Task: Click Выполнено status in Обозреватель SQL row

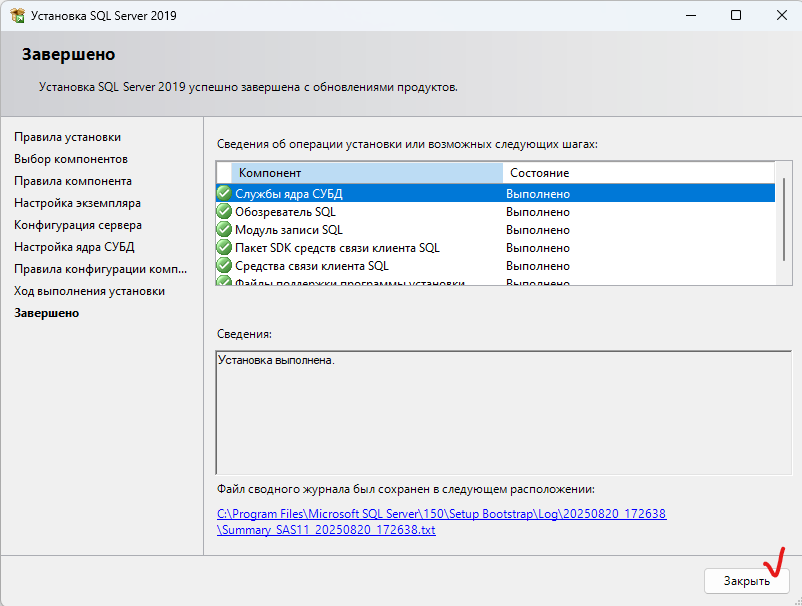Action: click(538, 212)
